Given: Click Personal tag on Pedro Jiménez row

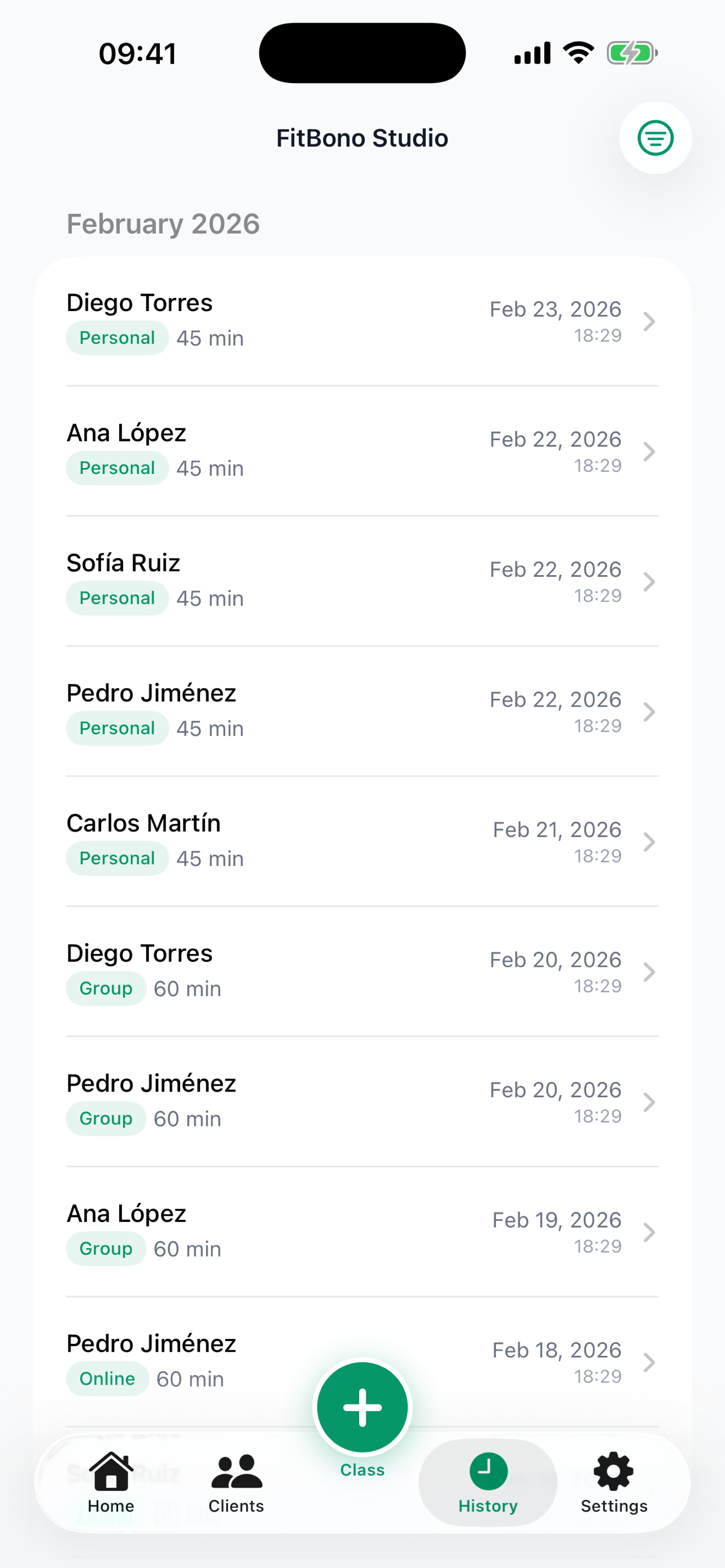Looking at the screenshot, I should (x=117, y=728).
